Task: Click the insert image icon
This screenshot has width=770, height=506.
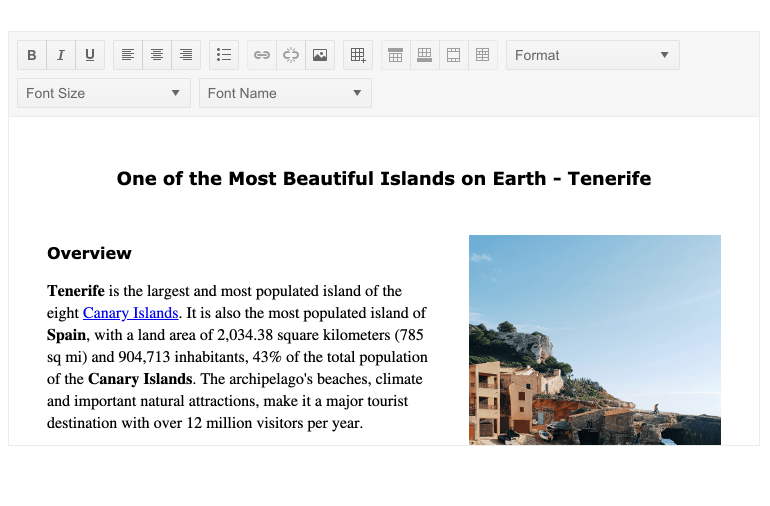Action: pyautogui.click(x=320, y=55)
